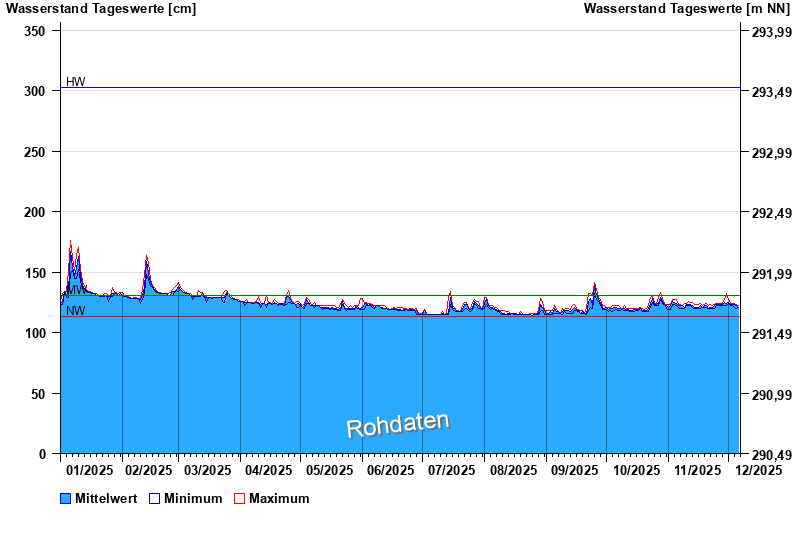The height and width of the screenshot is (550, 800).
Task: Select the 07/2025 x-axis label
Action: pos(452,470)
